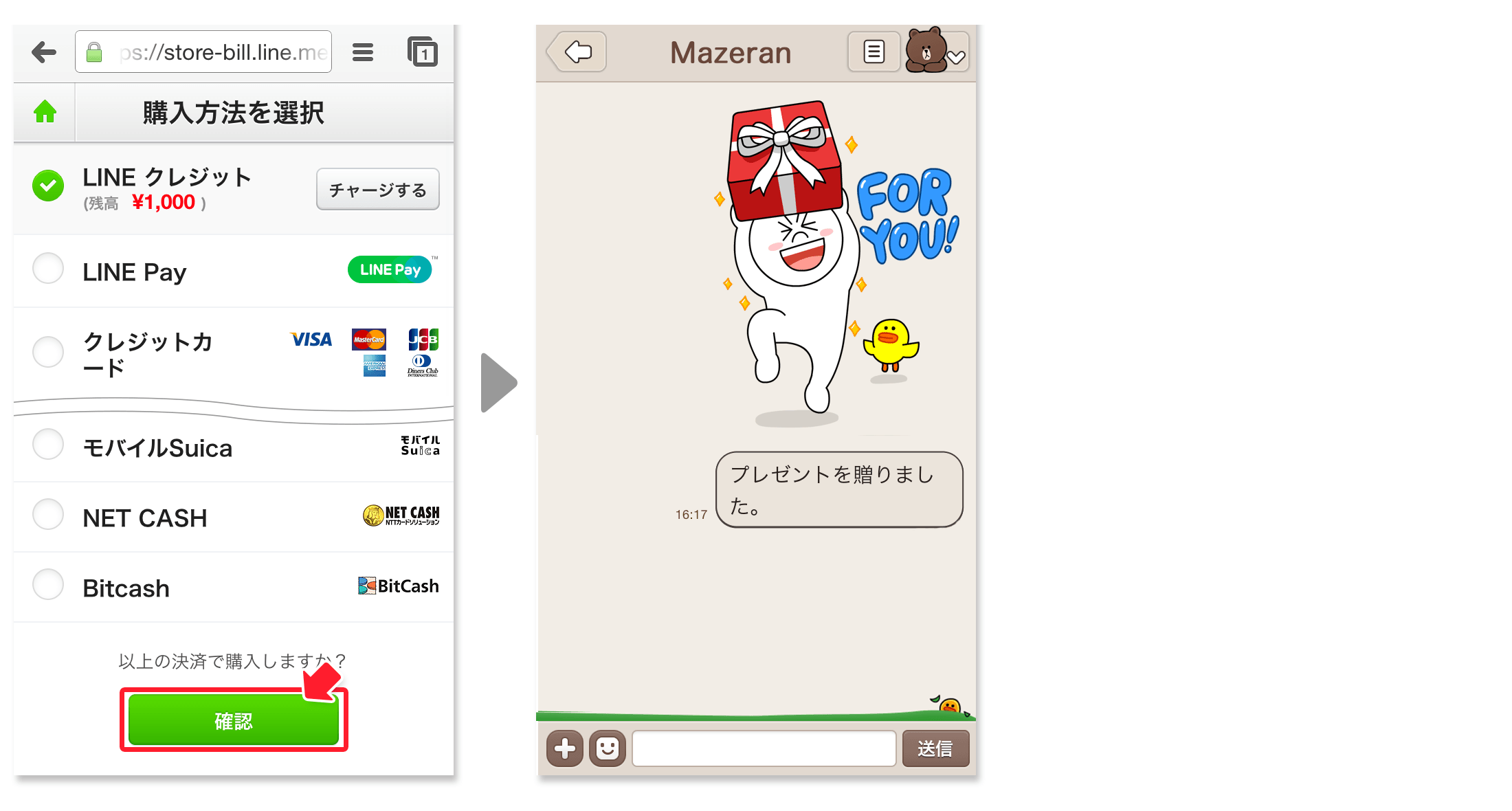The height and width of the screenshot is (811, 1512).
Task: Select the LINE Pay radio button
Action: pyautogui.click(x=48, y=269)
